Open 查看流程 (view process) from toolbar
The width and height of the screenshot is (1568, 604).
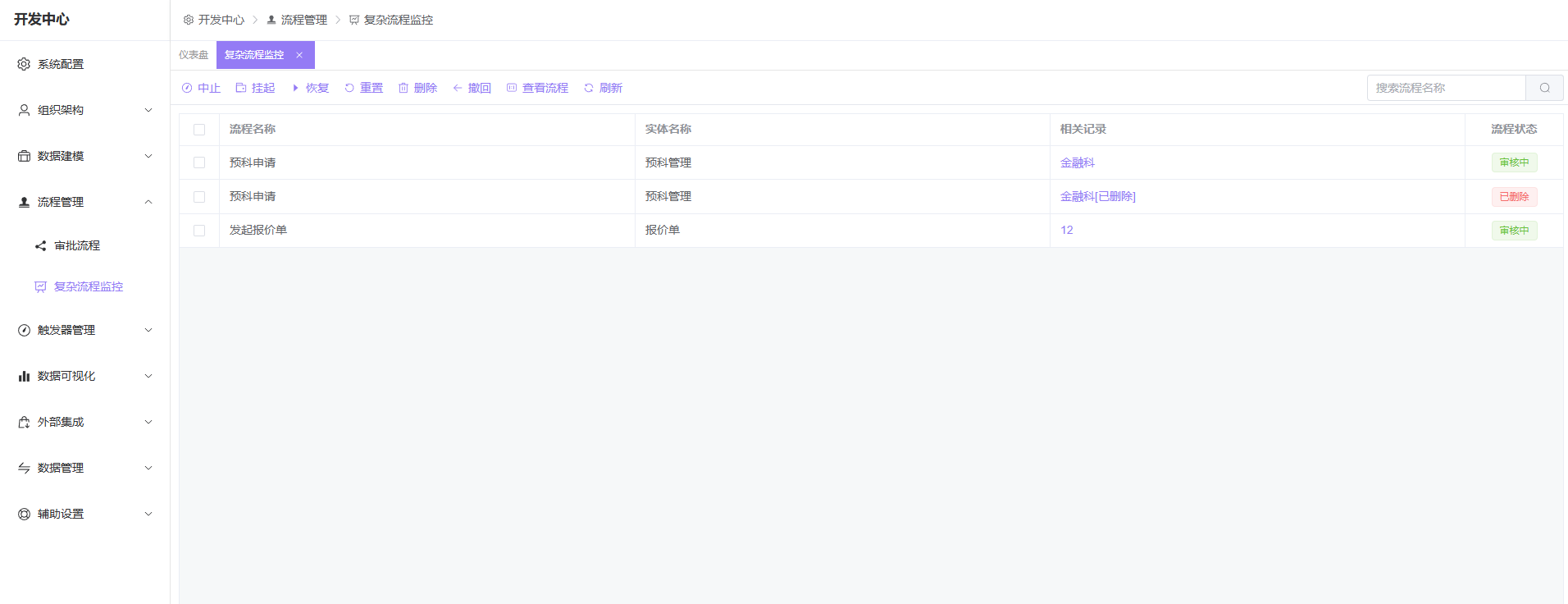pyautogui.click(x=537, y=88)
